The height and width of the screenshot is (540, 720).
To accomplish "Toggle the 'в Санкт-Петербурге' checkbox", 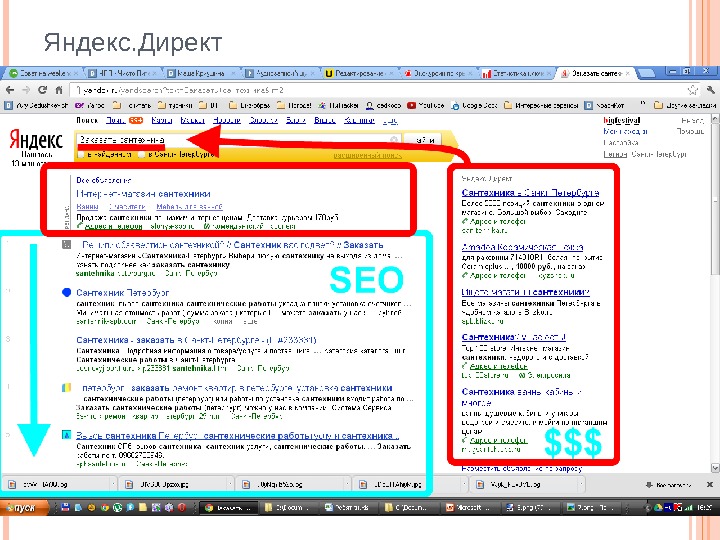I will click(142, 154).
